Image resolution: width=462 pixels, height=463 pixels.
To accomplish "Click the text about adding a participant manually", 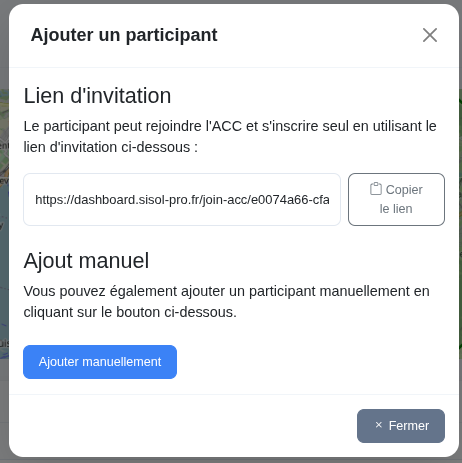I will coord(226,302).
